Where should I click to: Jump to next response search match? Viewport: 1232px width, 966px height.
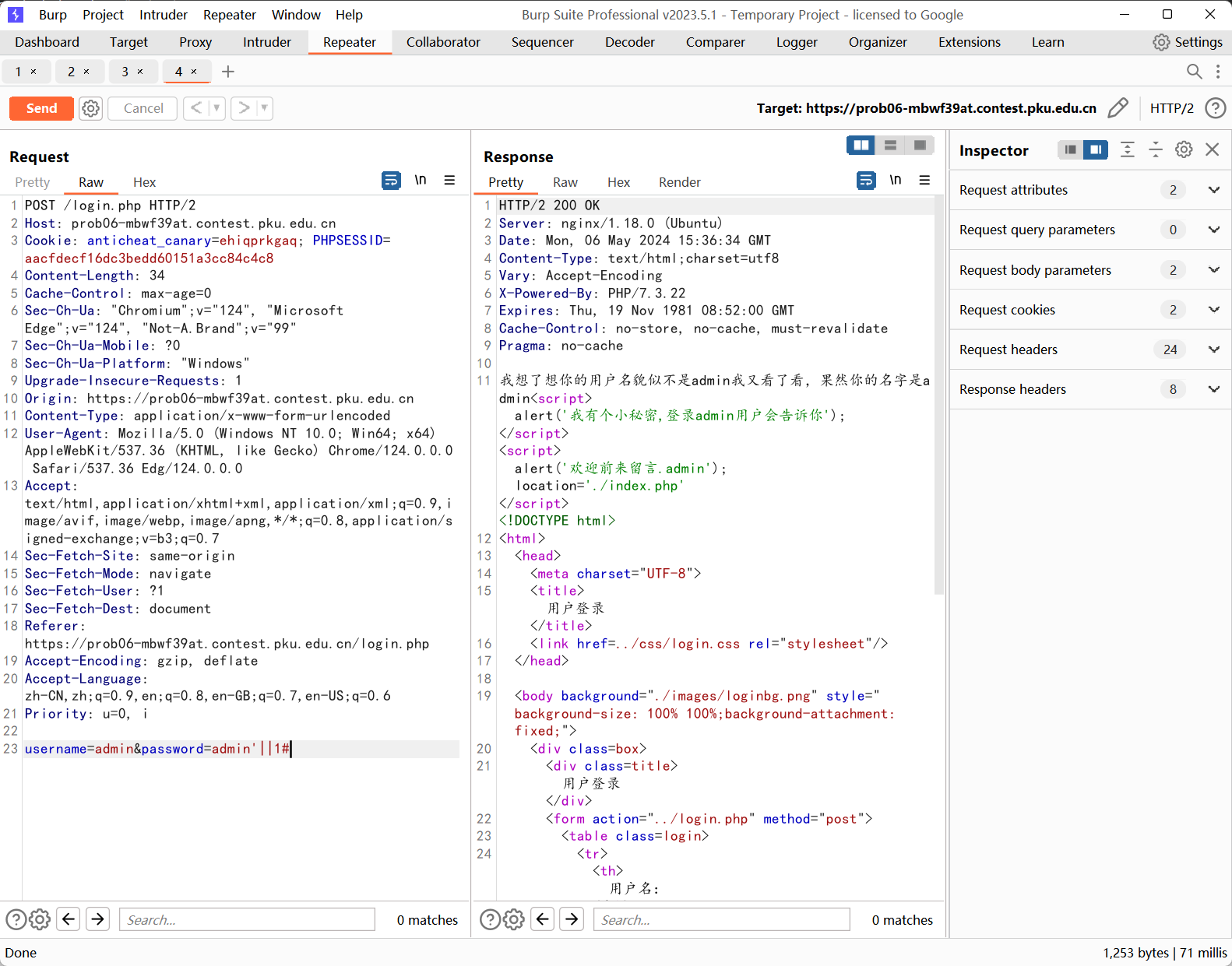click(x=572, y=919)
